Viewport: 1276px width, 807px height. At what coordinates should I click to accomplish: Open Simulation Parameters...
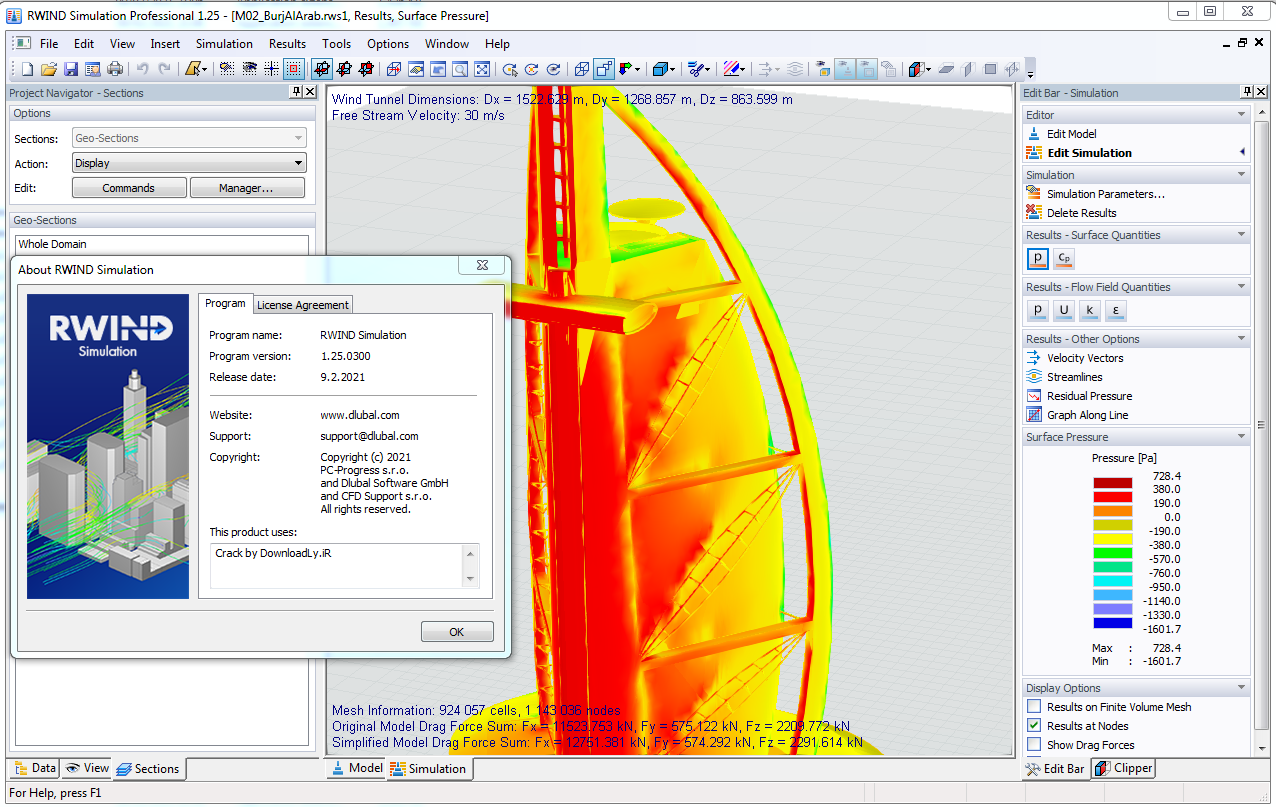point(1105,194)
